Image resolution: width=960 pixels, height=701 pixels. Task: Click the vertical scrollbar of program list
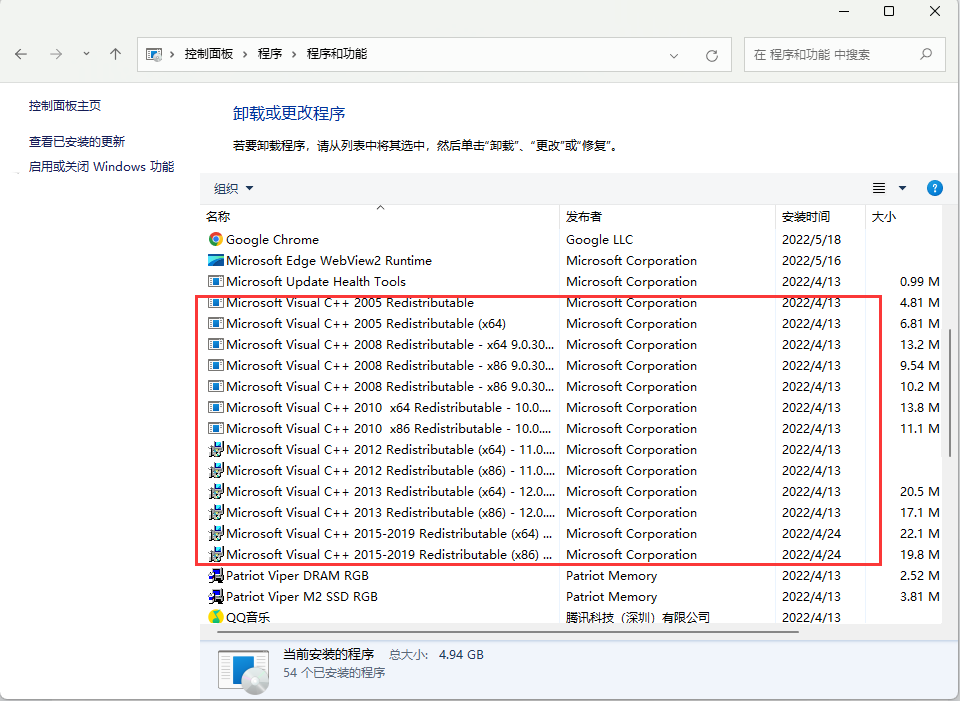click(x=950, y=392)
